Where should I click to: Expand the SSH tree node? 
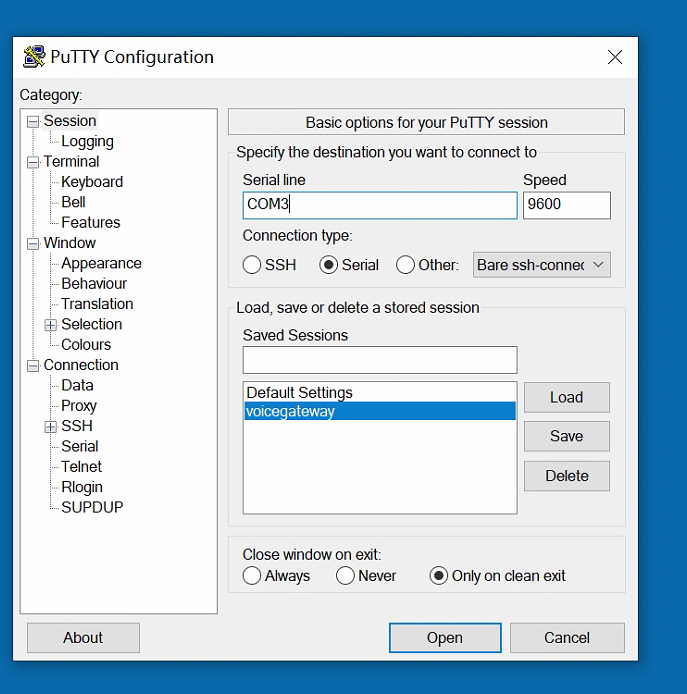pos(50,427)
